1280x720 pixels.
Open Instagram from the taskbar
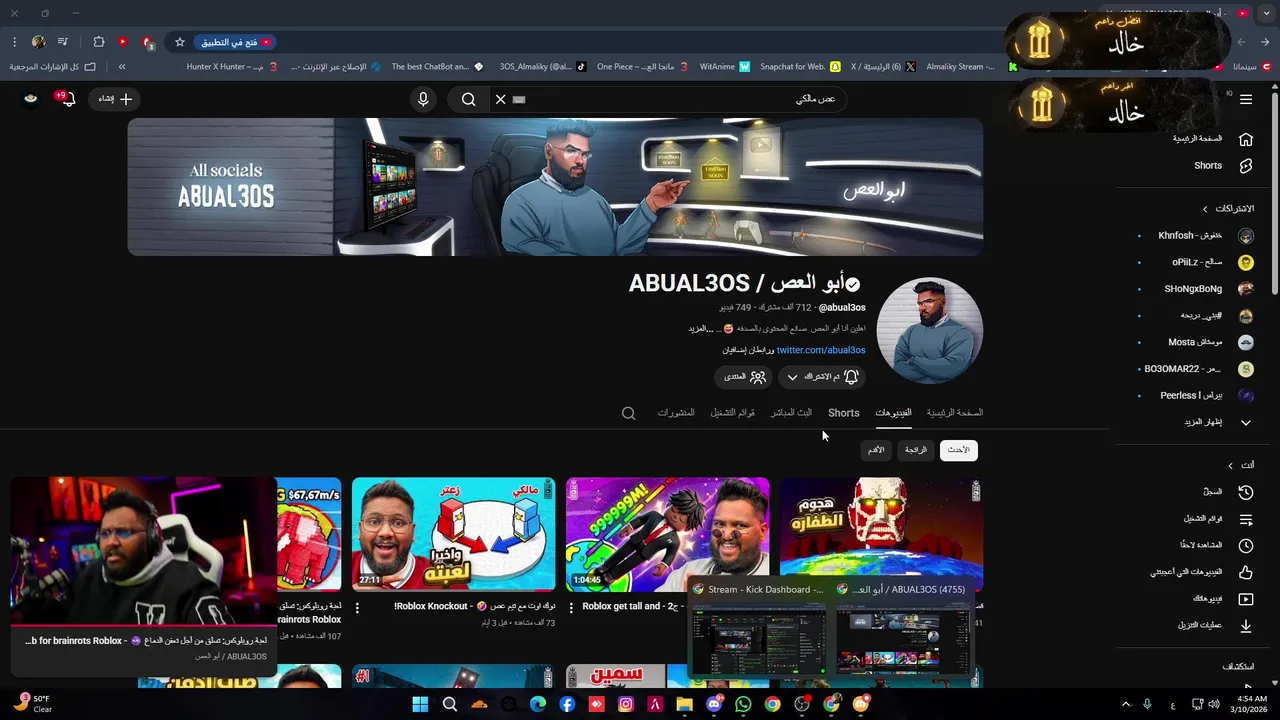pos(626,704)
